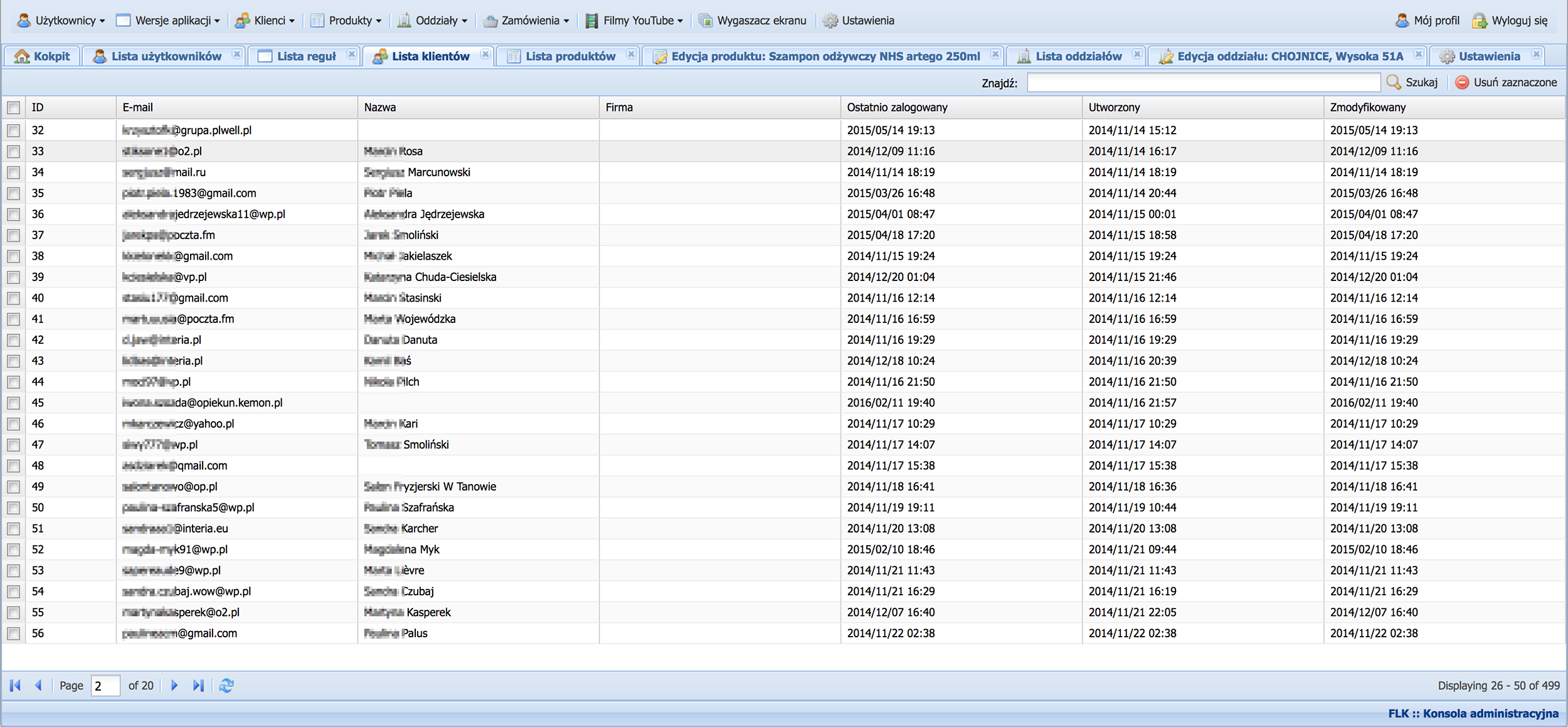Jump to the last page
Image resolution: width=1568 pixels, height=727 pixels.
coord(198,686)
